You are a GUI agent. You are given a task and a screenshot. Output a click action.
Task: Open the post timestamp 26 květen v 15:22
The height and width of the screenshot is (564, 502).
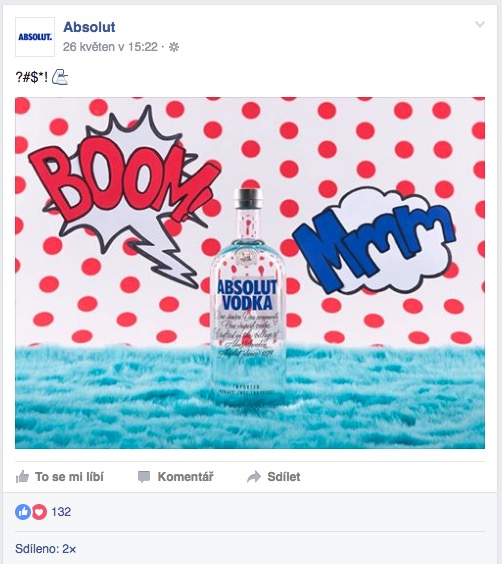[x=110, y=47]
